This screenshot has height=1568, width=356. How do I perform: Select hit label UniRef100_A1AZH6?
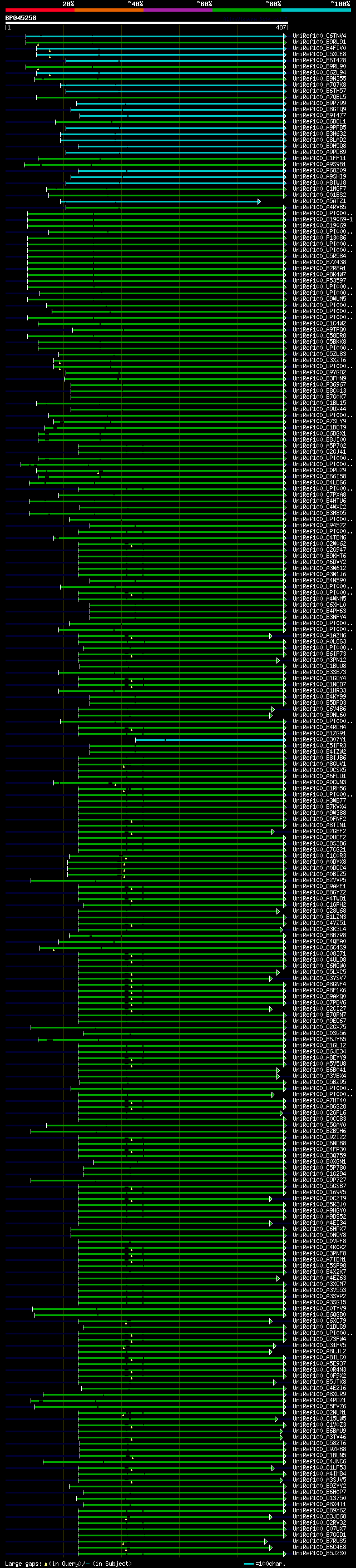click(319, 635)
